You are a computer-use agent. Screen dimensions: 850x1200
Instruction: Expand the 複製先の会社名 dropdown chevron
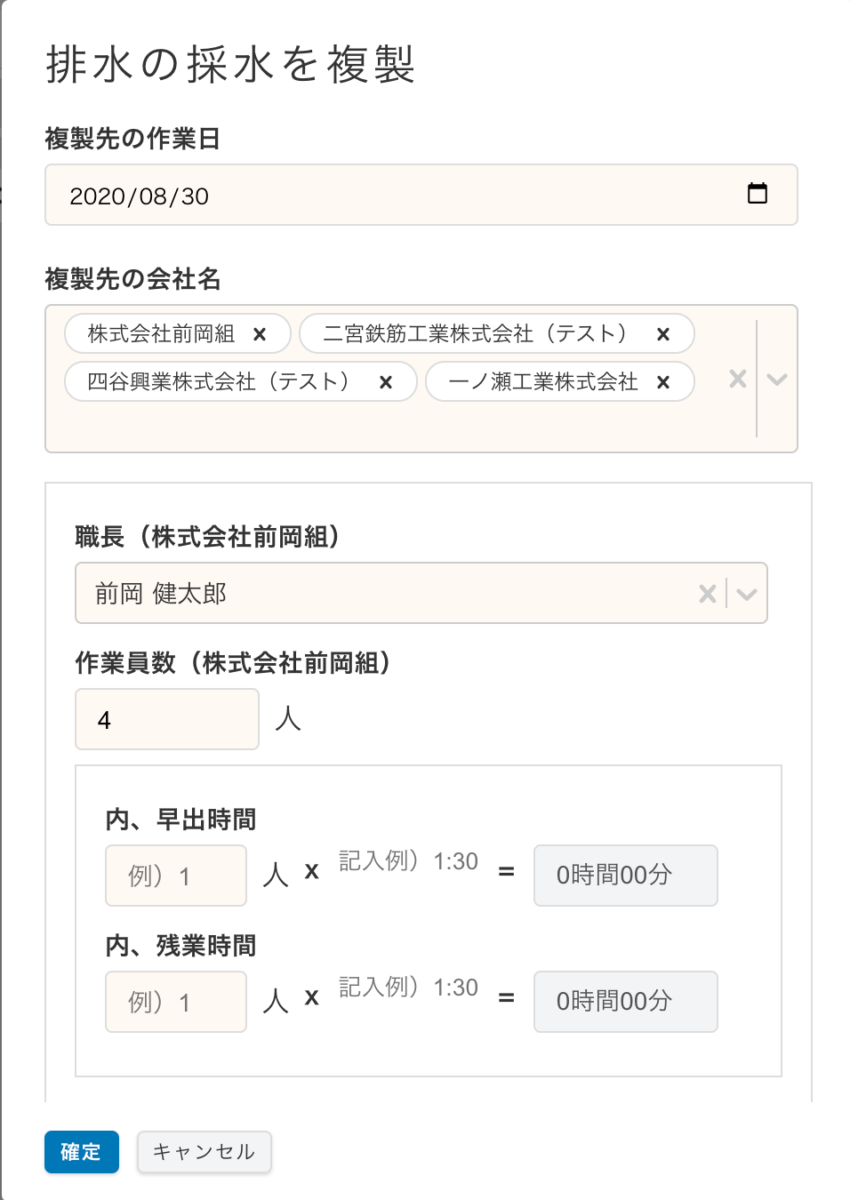tap(777, 379)
